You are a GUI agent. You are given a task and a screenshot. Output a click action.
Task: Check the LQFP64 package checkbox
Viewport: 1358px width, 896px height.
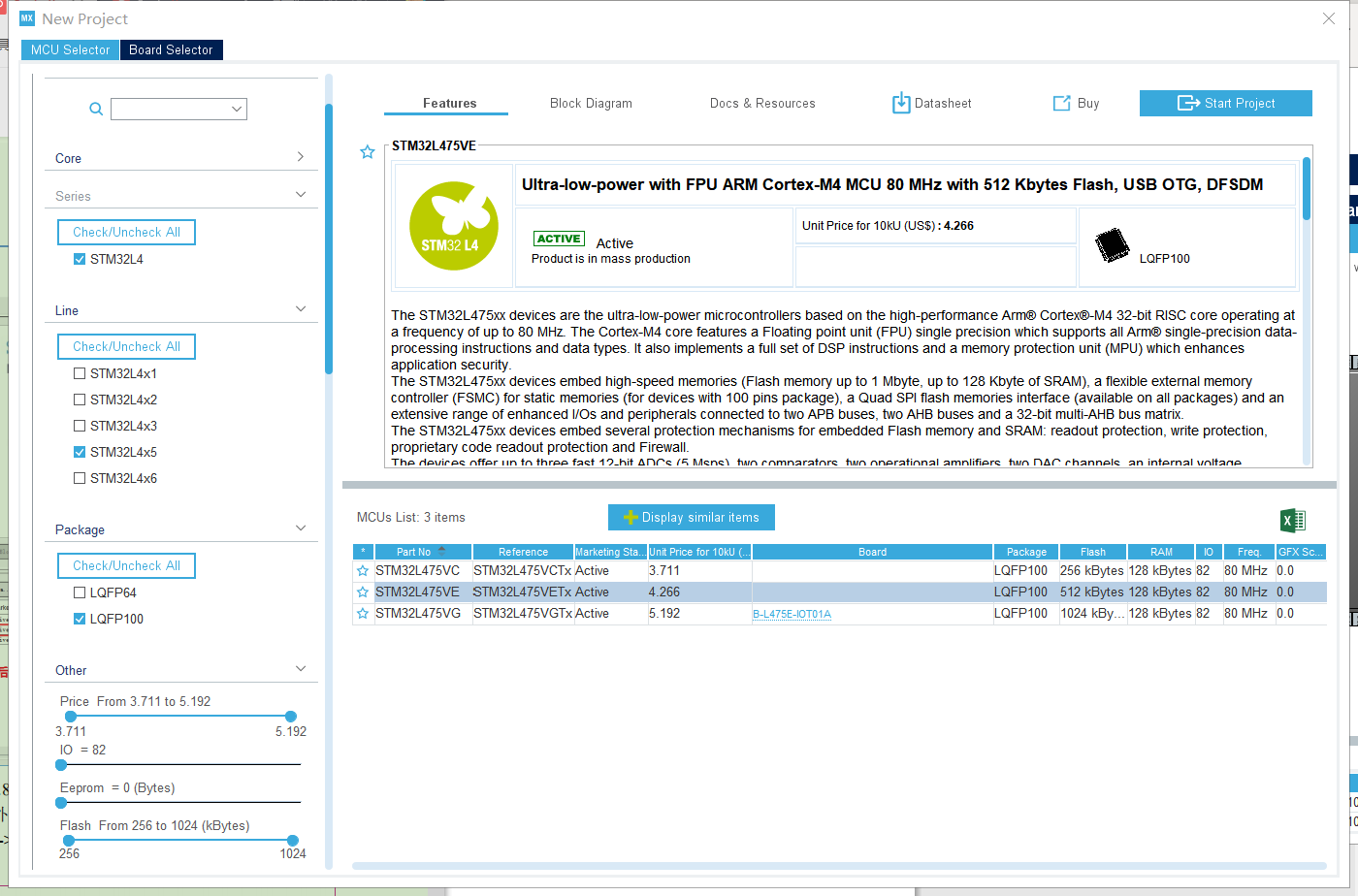[x=80, y=592]
